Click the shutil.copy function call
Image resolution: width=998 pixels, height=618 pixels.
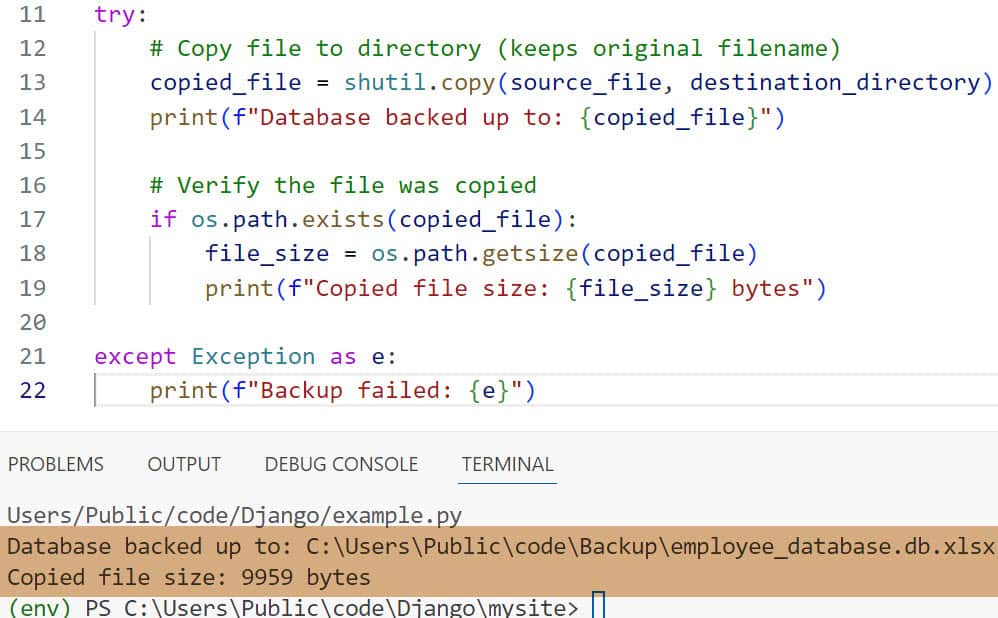click(x=407, y=83)
